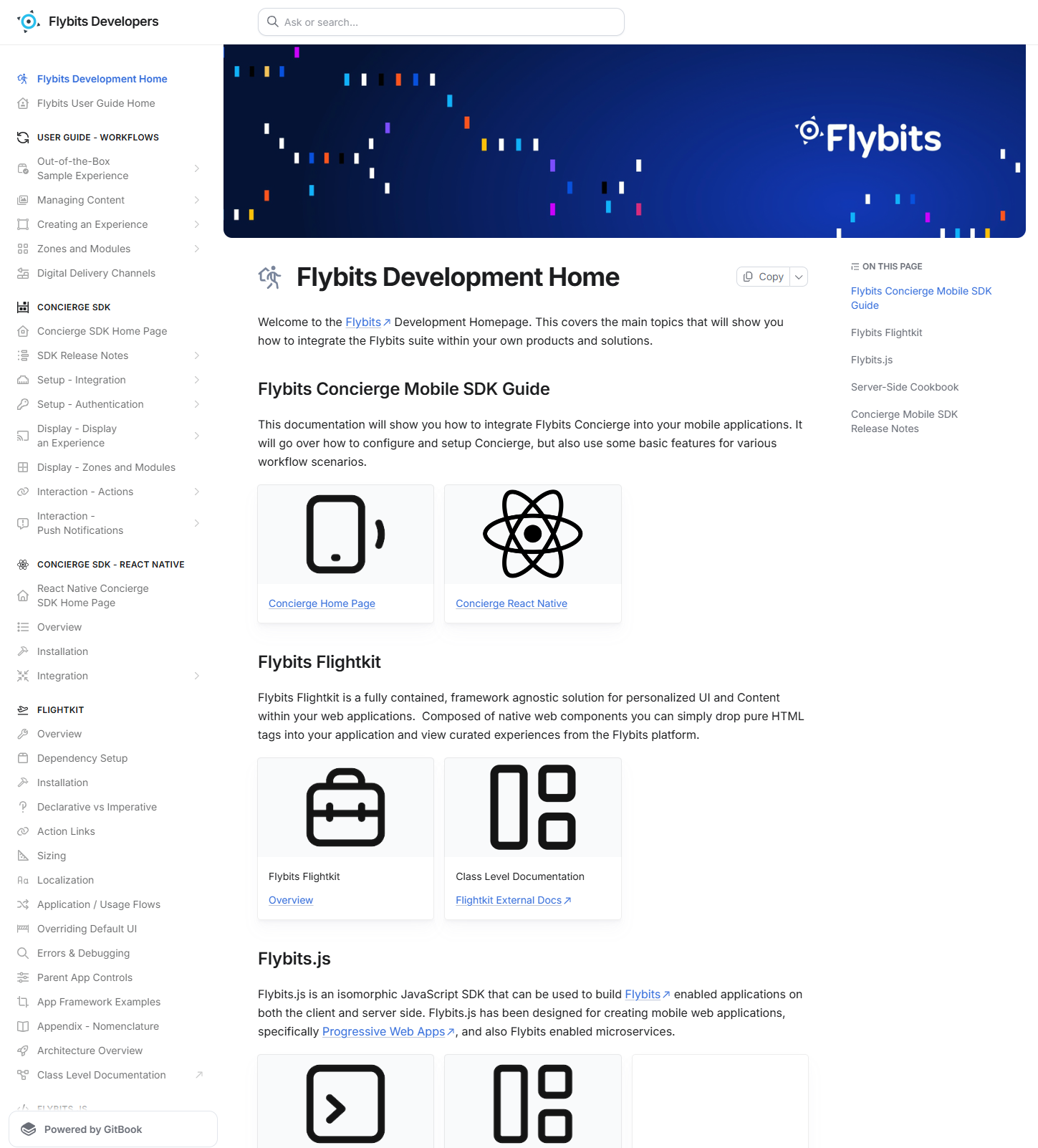Viewport: 1038px width, 1148px height.
Task: Click the React atom icon card image
Action: (x=533, y=534)
